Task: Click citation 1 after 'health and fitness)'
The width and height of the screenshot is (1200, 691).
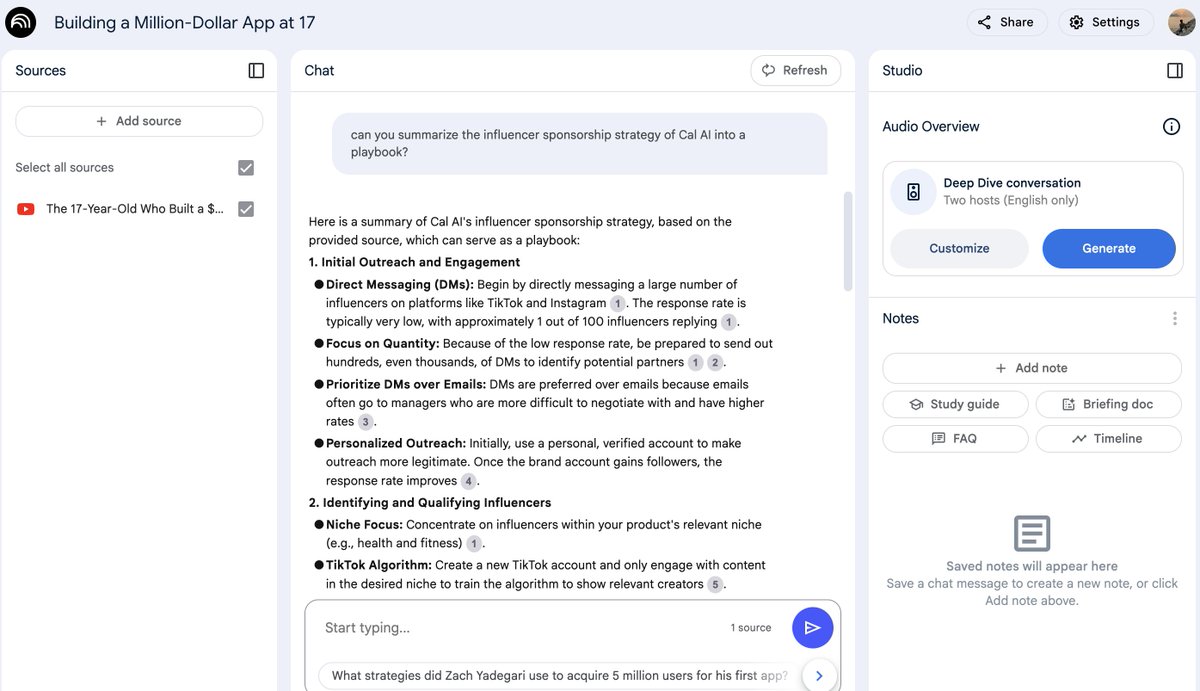Action: [x=474, y=544]
